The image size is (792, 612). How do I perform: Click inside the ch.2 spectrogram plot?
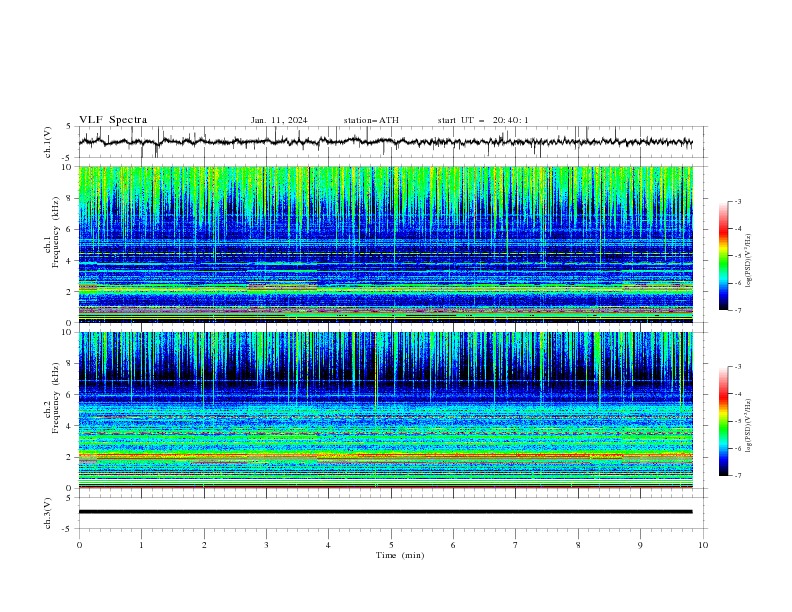pos(386,410)
